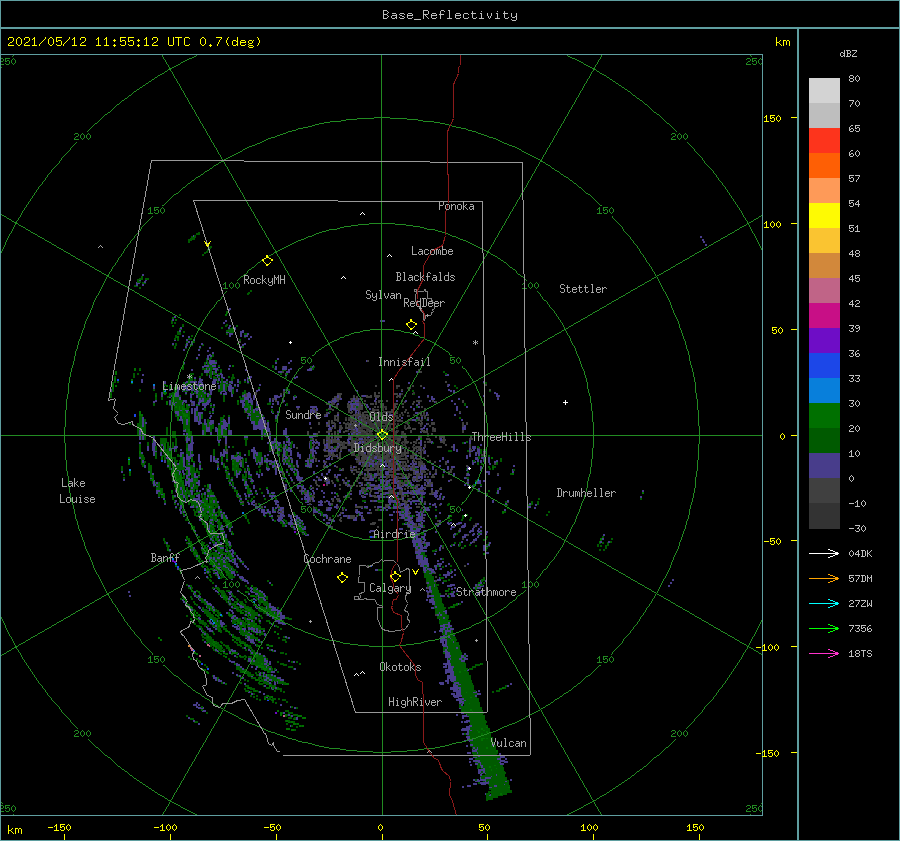Click the ThreeHills label
The height and width of the screenshot is (841, 900).
(x=501, y=437)
